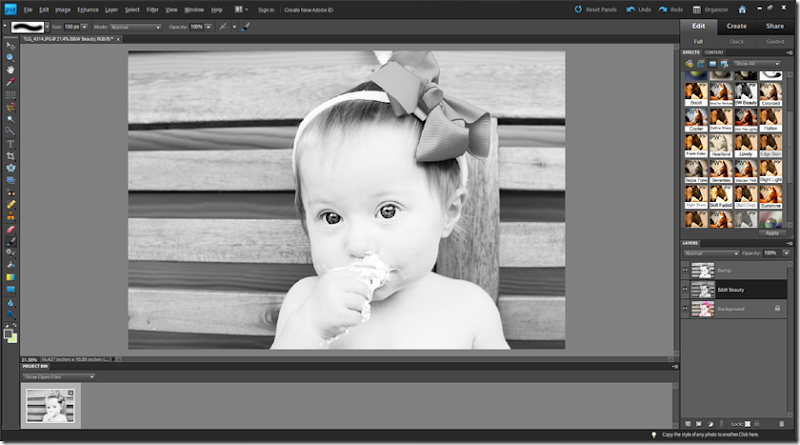Choose the Crop tool
Image resolution: width=800 pixels, height=445 pixels.
click(11, 155)
